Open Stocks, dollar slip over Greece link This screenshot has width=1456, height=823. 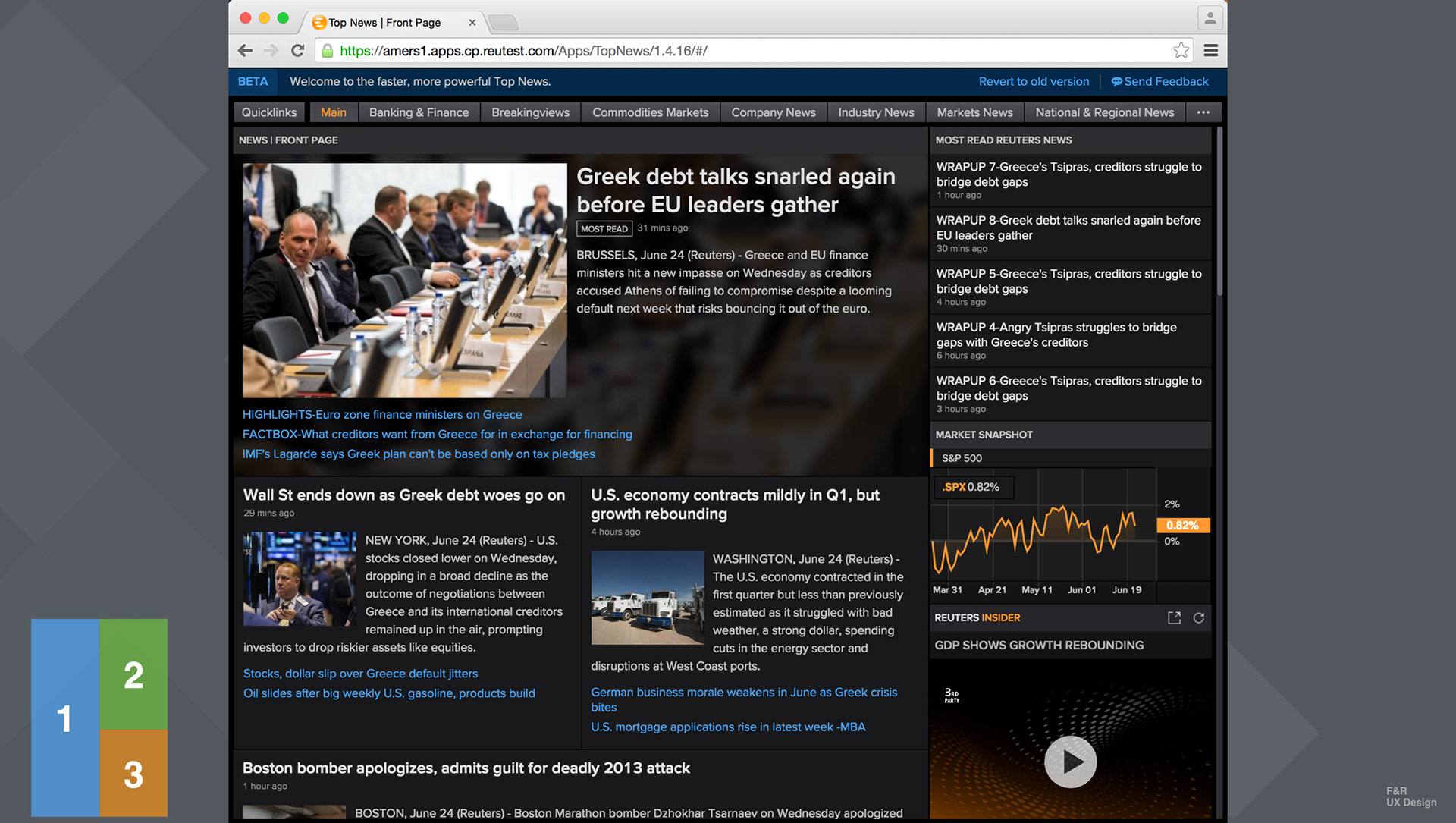pos(360,674)
